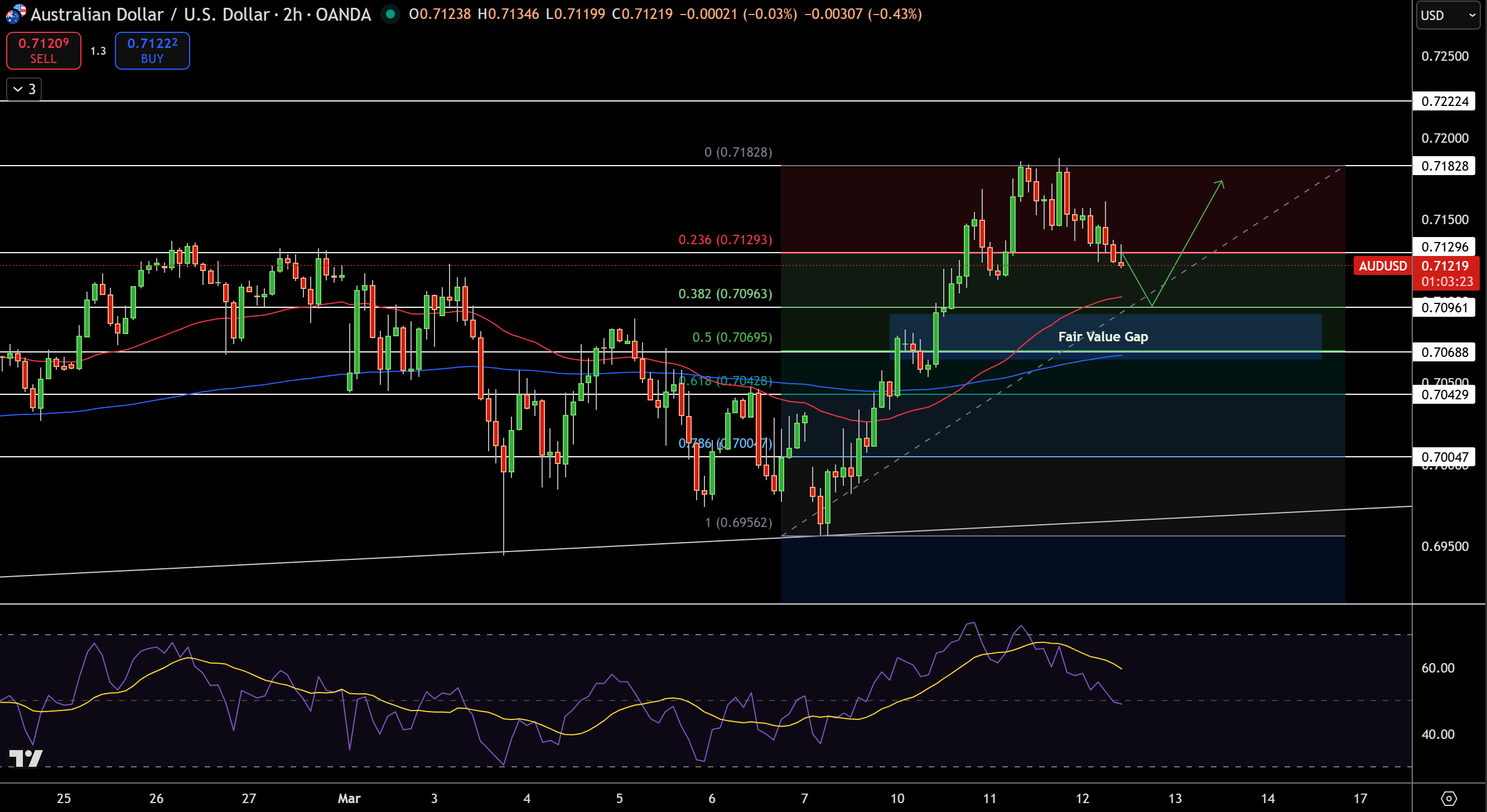This screenshot has width=1487, height=812.
Task: Click the blue BUY 0.71222 button
Action: (x=152, y=51)
